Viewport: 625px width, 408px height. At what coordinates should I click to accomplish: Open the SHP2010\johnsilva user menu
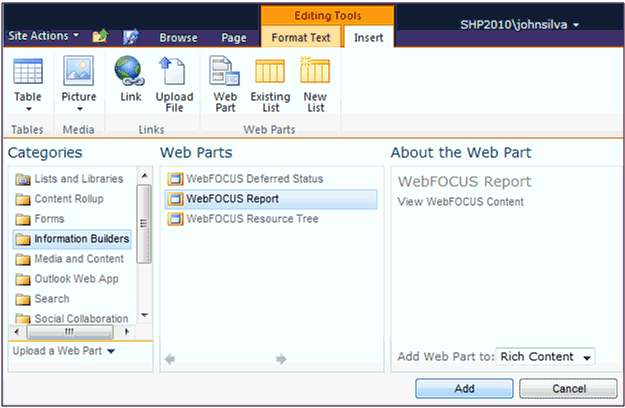pyautogui.click(x=519, y=25)
